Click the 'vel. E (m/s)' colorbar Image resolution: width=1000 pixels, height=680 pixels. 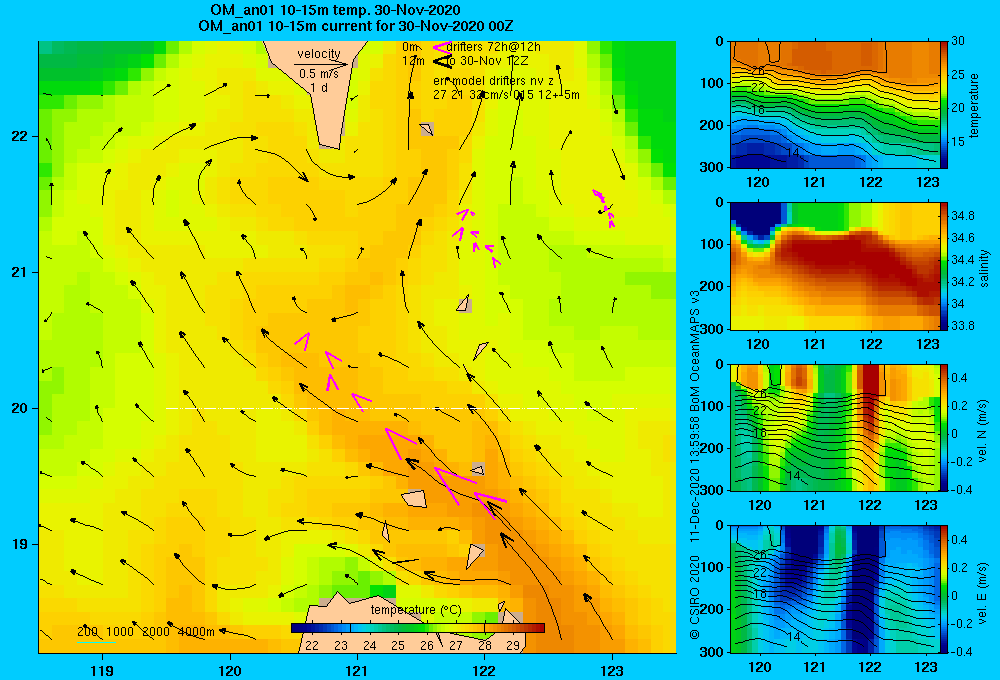click(x=944, y=589)
